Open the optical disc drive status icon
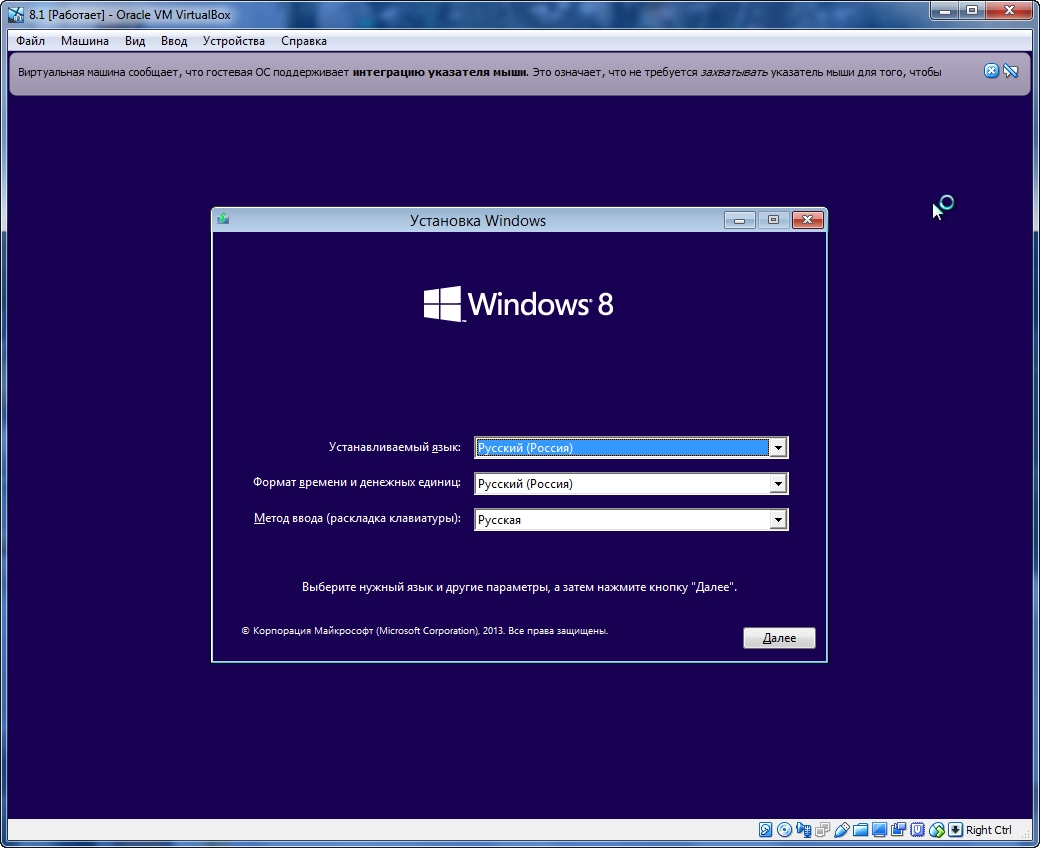This screenshot has width=1040, height=848. coord(784,829)
